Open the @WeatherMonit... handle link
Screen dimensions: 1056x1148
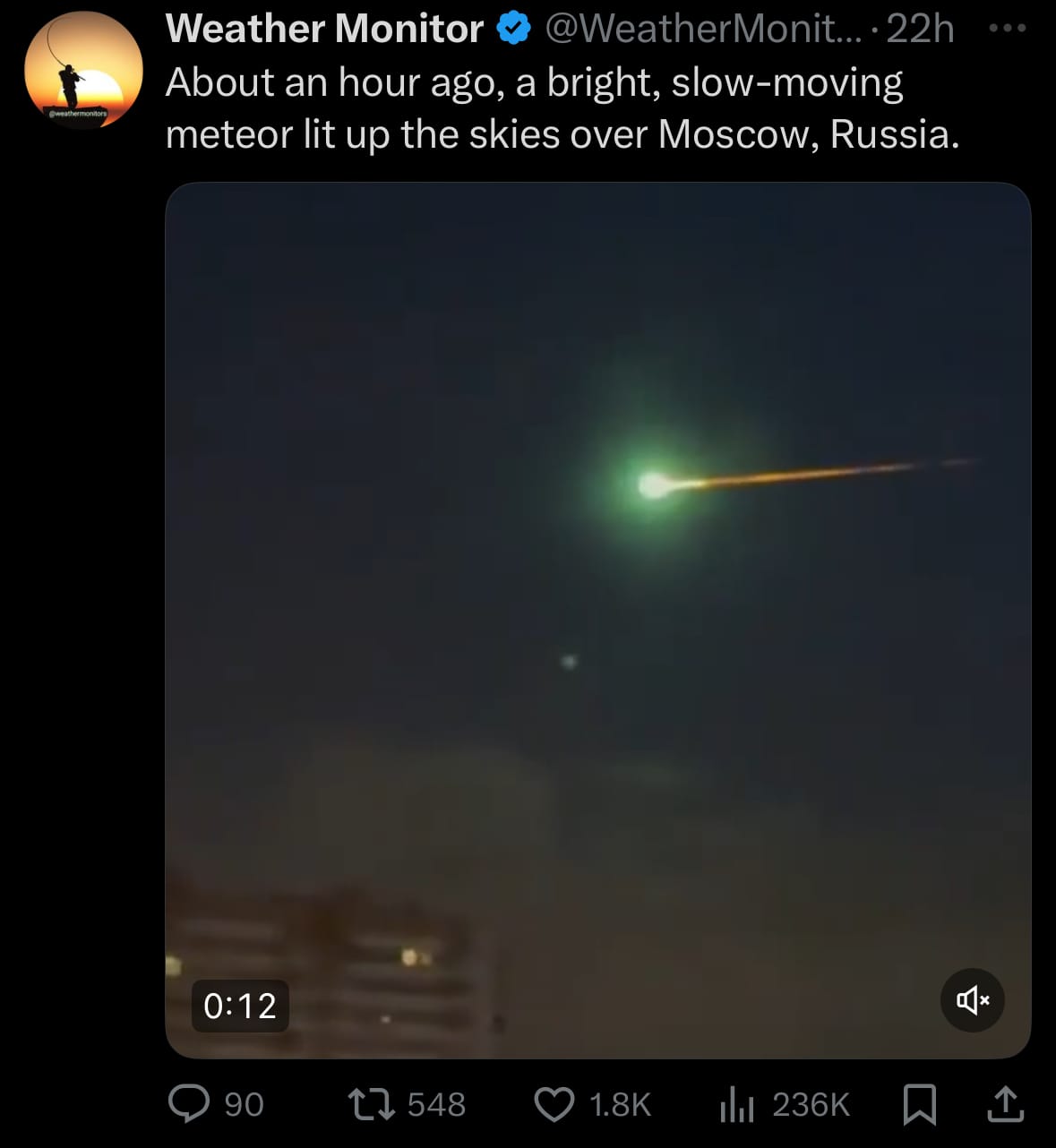(702, 29)
